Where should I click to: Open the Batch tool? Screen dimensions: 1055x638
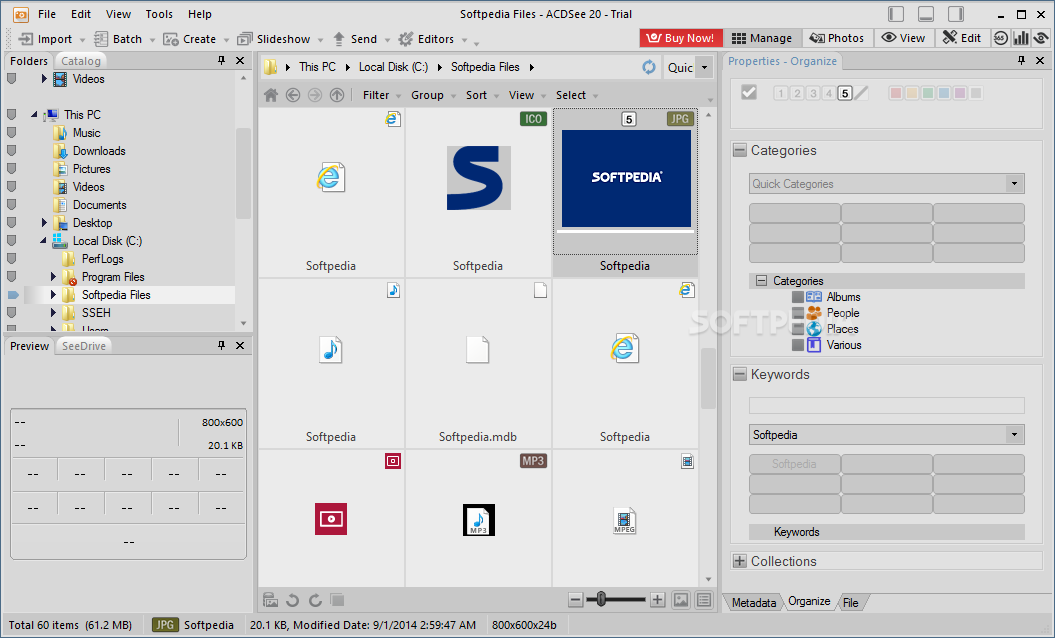click(118, 39)
